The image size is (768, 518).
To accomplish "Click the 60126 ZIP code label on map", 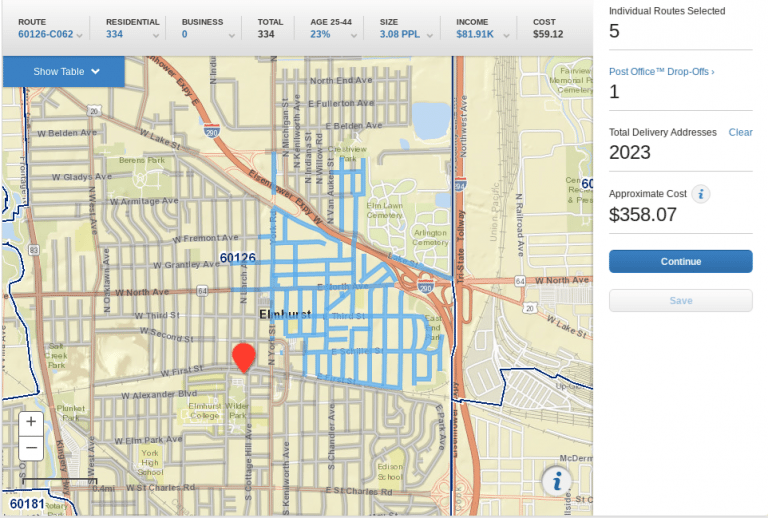I will tap(237, 258).
